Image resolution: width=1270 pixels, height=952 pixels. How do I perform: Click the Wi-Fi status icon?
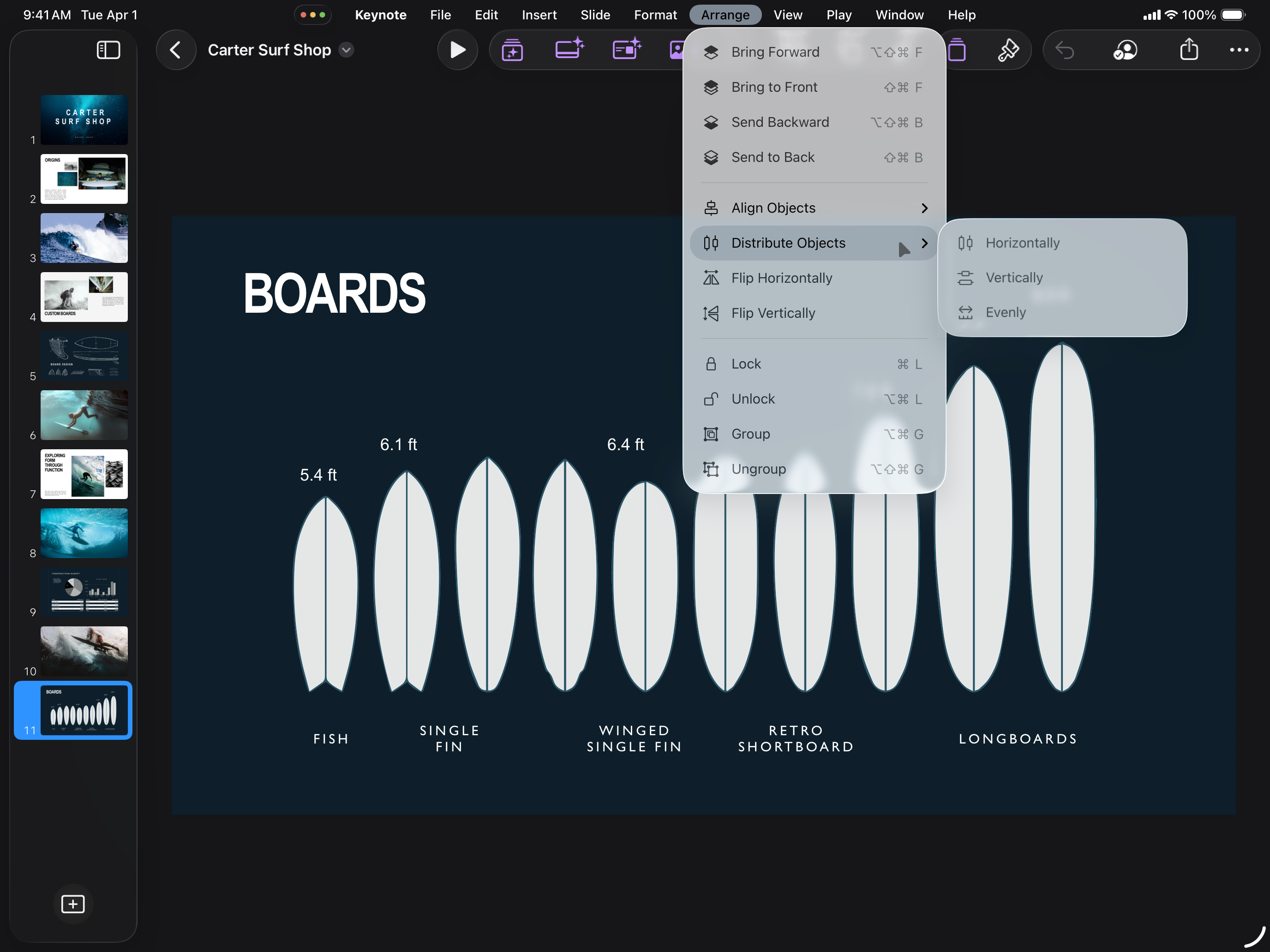1171,15
